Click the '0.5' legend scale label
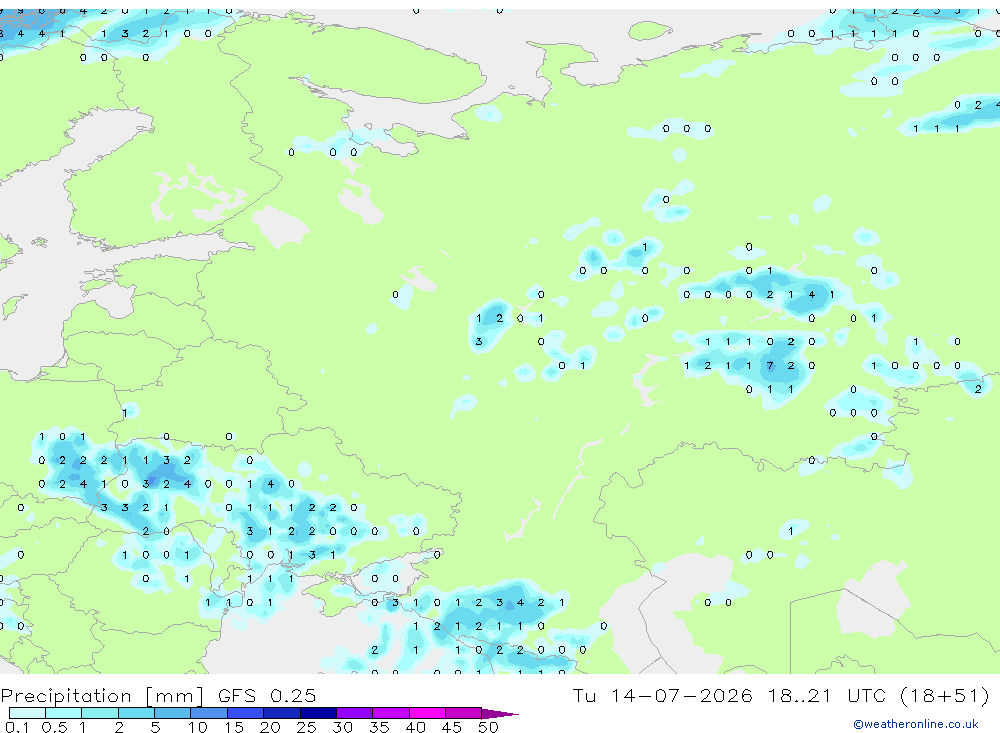This screenshot has width=1000, height=733. pyautogui.click(x=54, y=727)
